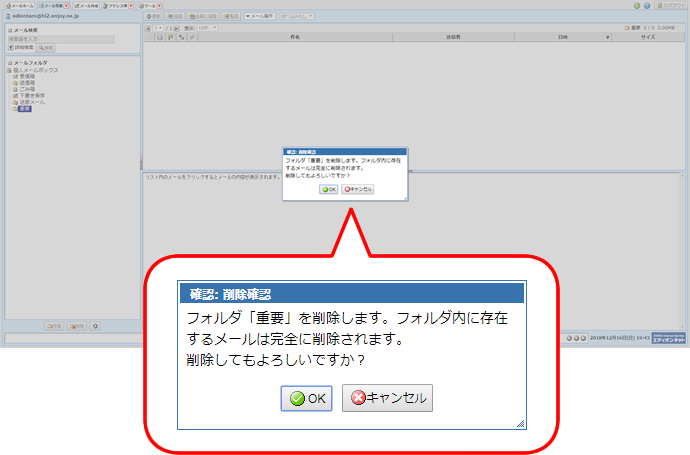Open the 表示 10件 items-per-page dropdown
Image resolution: width=690 pixels, height=455 pixels.
tap(207, 28)
